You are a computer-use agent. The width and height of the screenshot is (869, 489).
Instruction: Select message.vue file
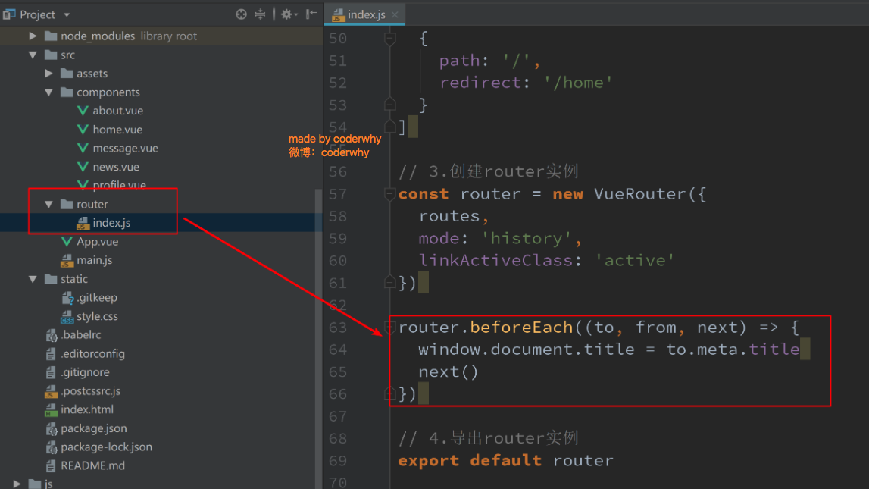125,148
